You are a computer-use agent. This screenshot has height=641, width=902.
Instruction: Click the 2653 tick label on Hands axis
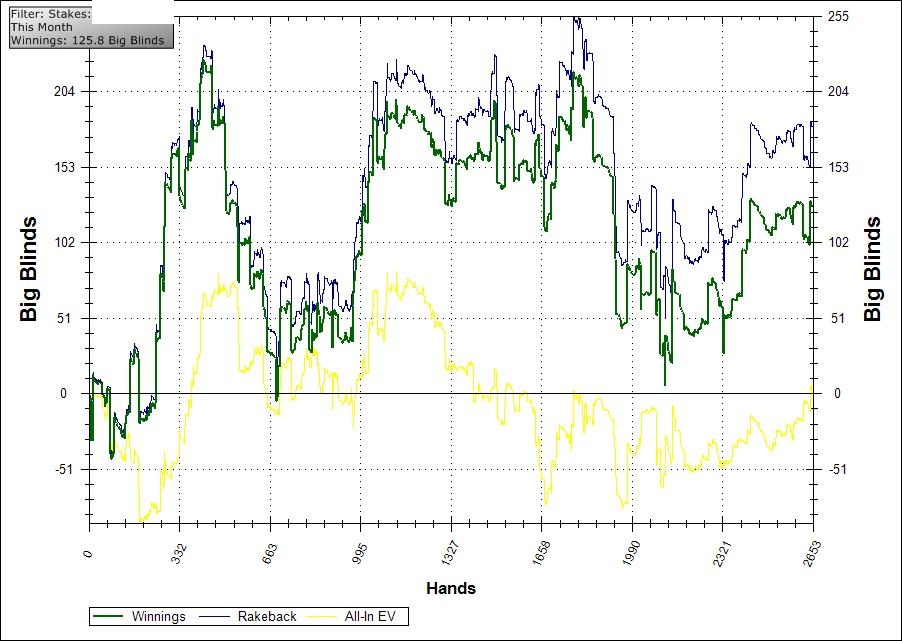pos(810,554)
